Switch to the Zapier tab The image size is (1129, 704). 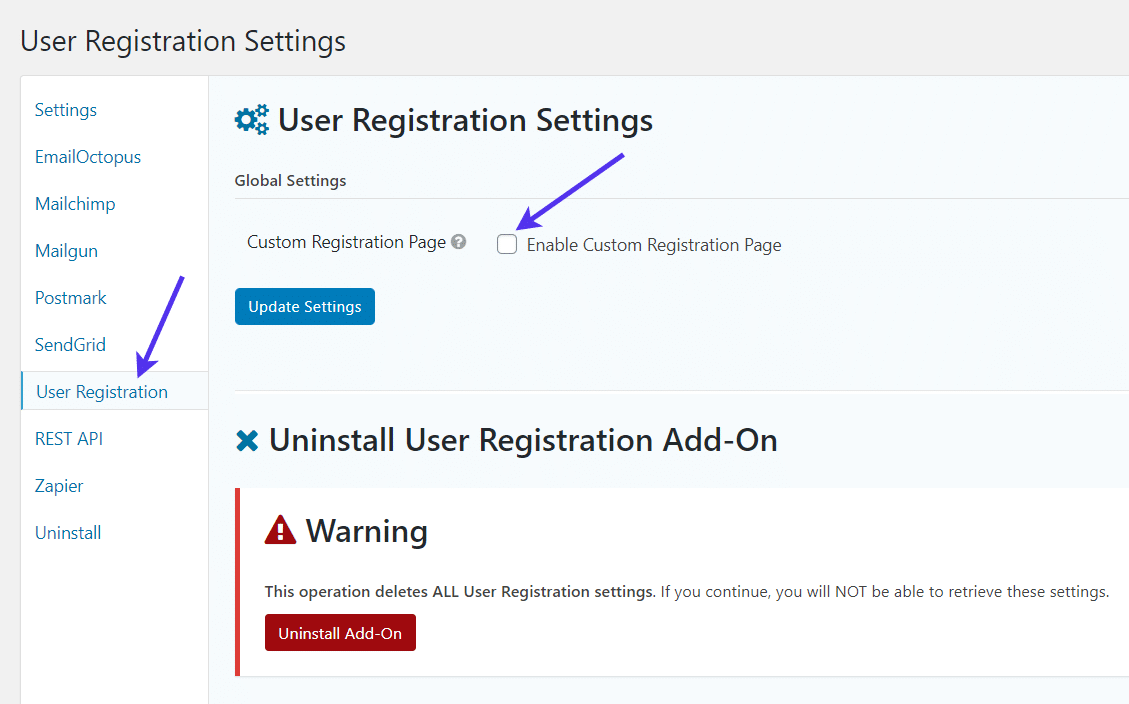pyautogui.click(x=58, y=485)
